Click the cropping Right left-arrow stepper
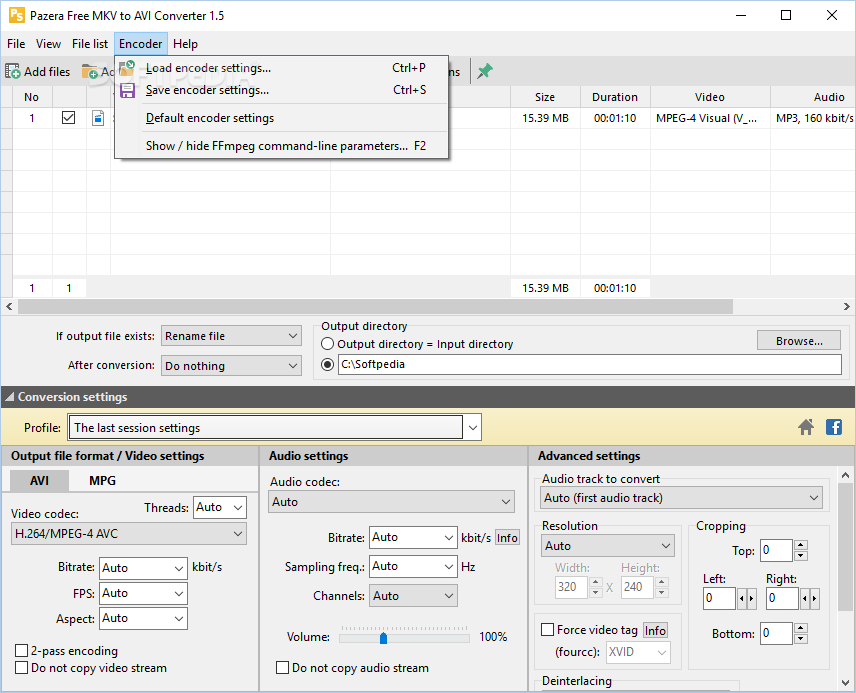Viewport: 856px width, 693px height. (805, 599)
